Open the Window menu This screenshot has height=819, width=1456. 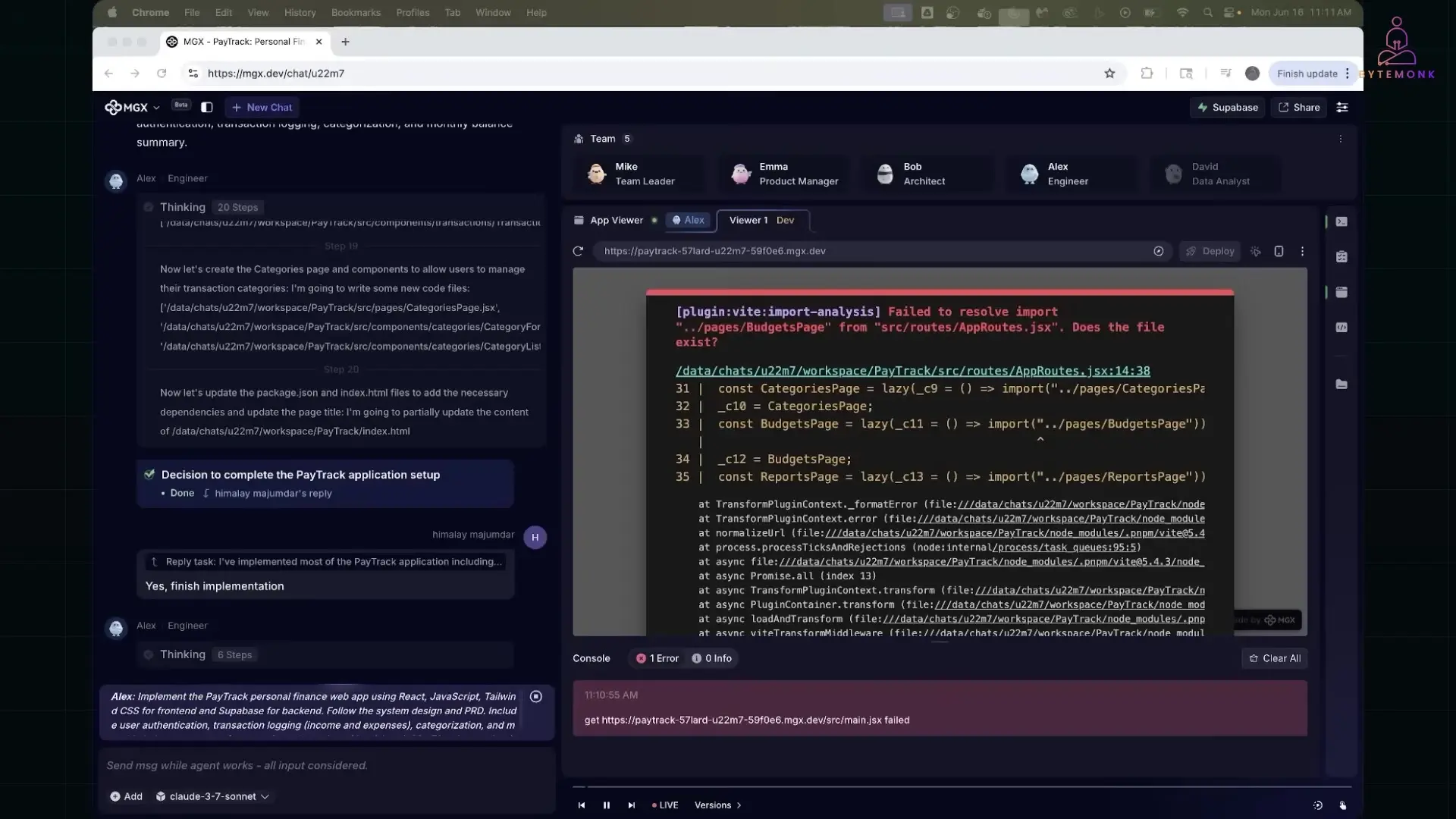pyautogui.click(x=493, y=13)
